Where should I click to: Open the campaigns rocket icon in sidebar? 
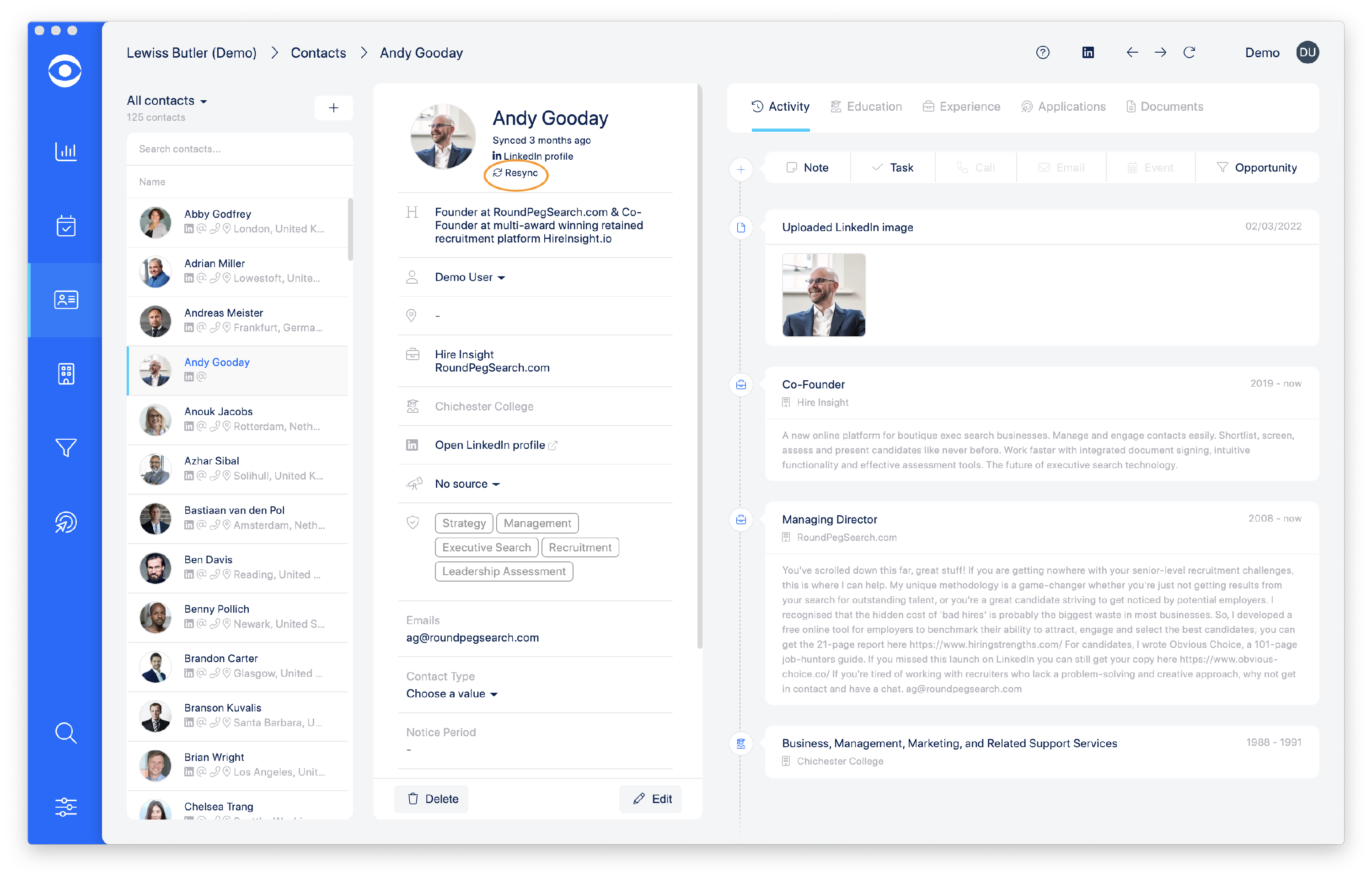(65, 522)
